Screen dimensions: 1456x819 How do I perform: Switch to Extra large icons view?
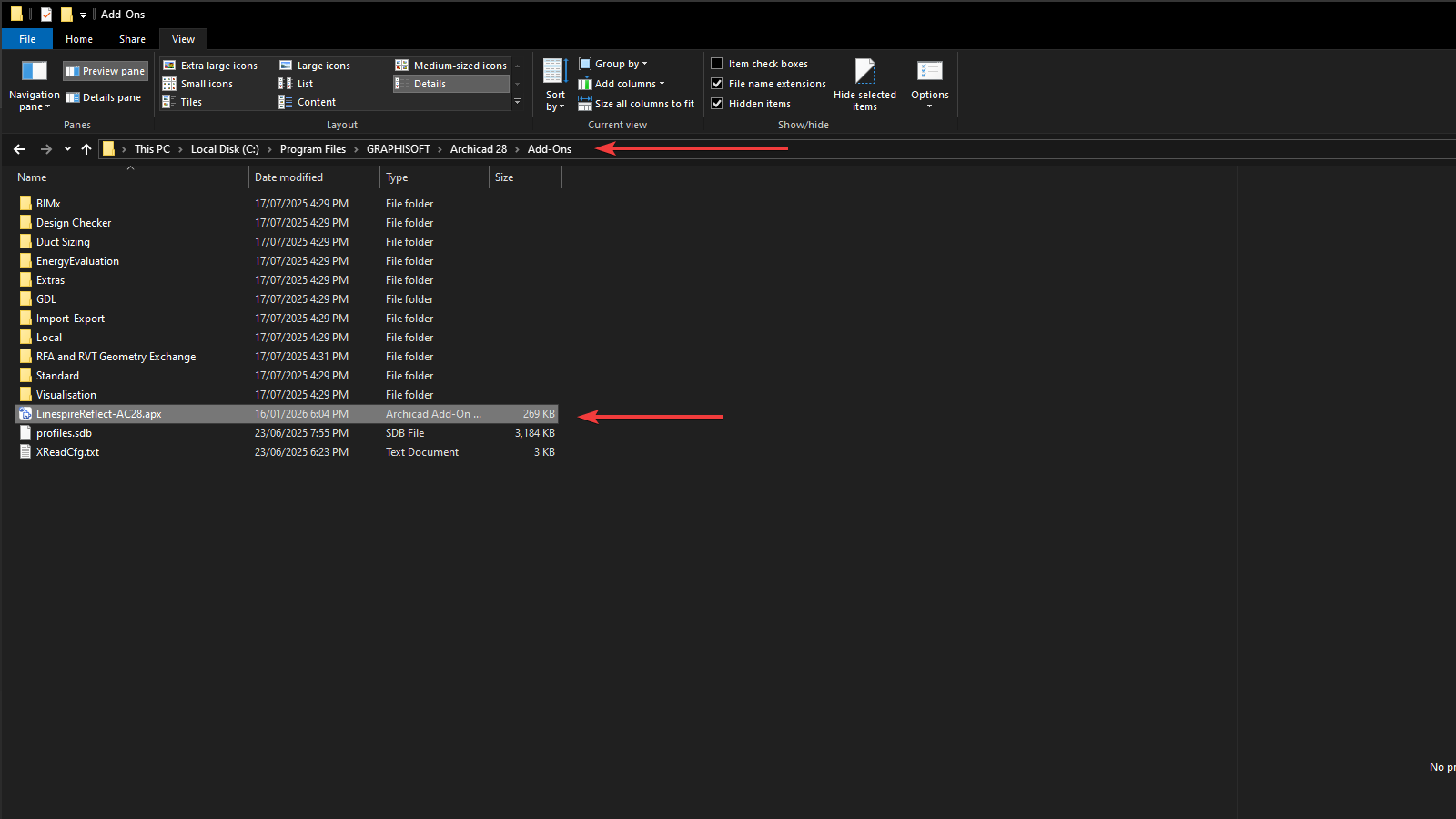click(218, 65)
